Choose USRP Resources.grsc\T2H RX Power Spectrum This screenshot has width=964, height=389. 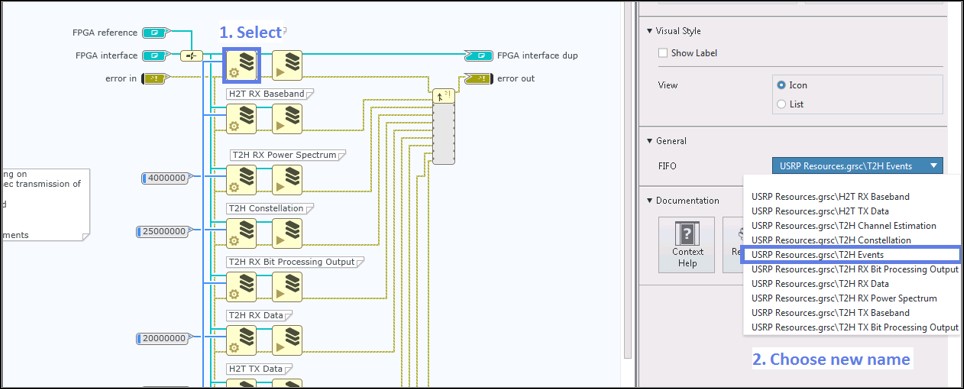[x=851, y=298]
